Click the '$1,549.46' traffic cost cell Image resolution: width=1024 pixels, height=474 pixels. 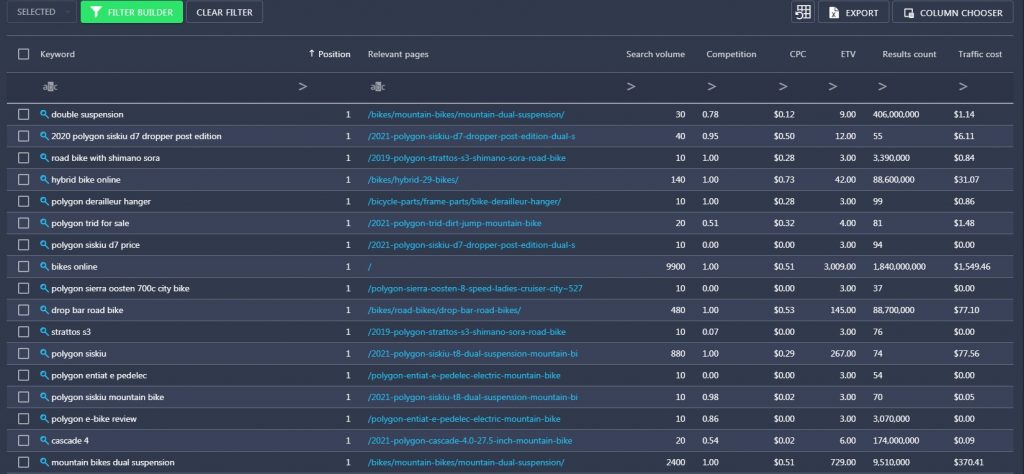click(x=972, y=266)
